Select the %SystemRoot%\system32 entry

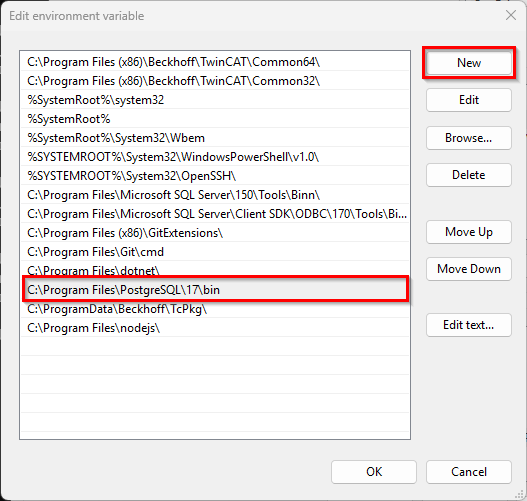tap(215, 100)
